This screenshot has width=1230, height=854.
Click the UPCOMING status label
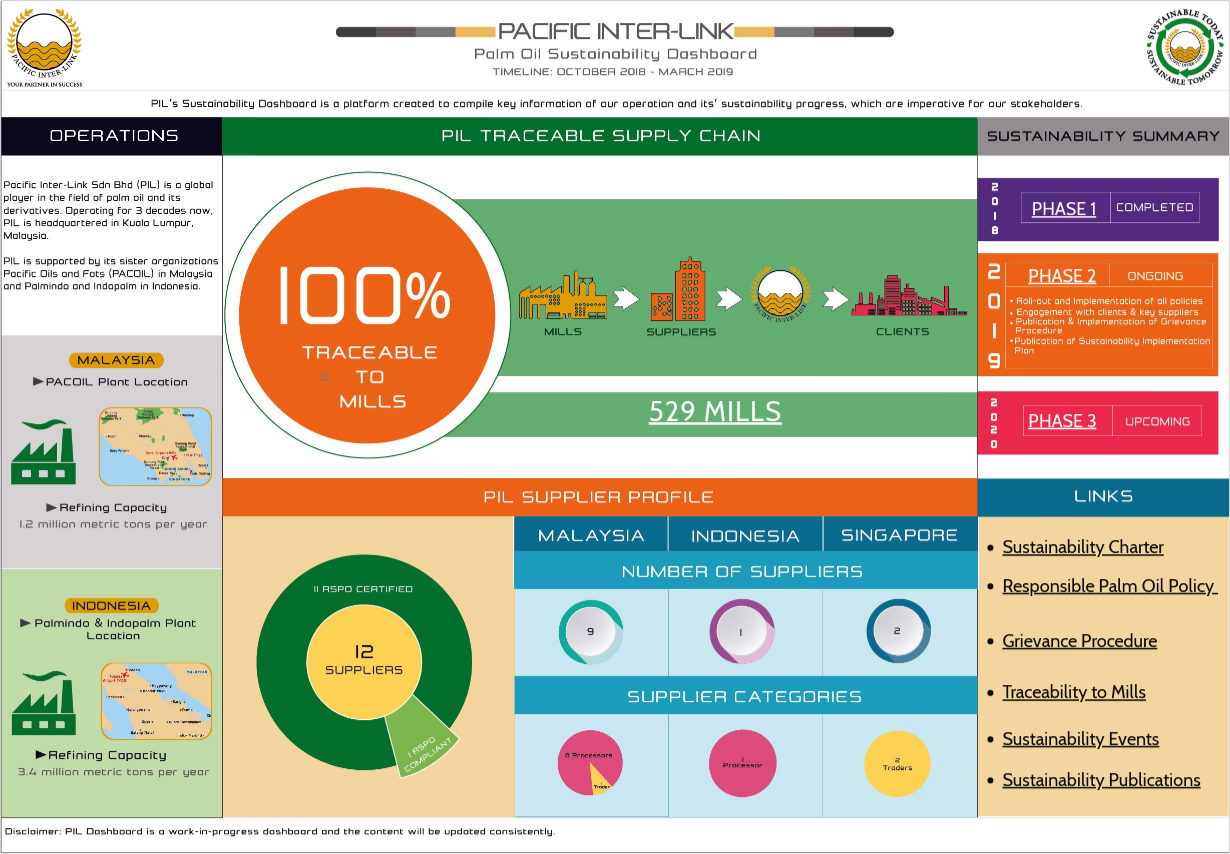pos(1157,421)
